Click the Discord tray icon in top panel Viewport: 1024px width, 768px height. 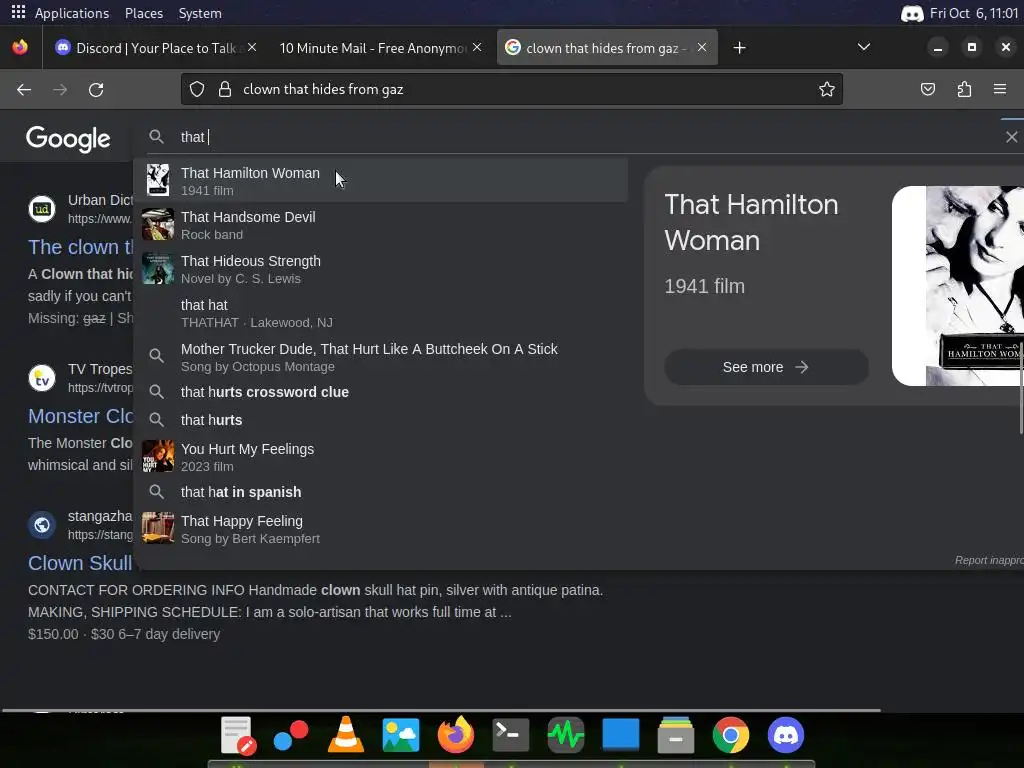(x=912, y=13)
